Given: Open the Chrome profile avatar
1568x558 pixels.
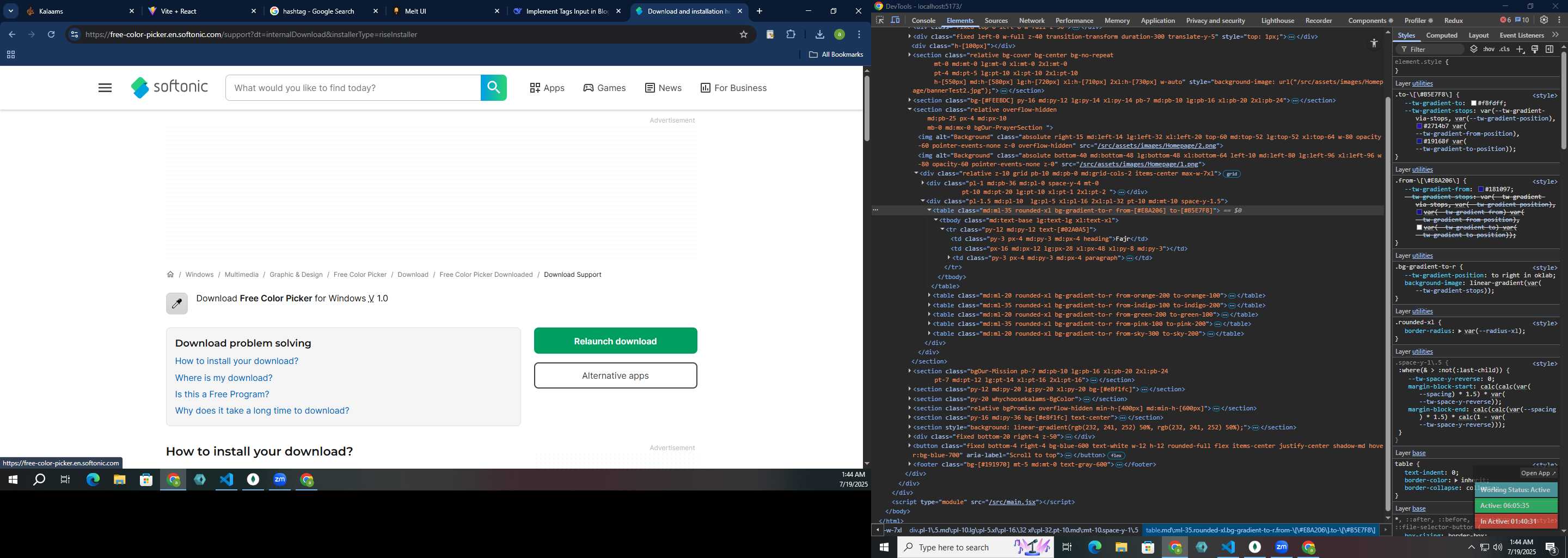Looking at the screenshot, I should coord(840,35).
